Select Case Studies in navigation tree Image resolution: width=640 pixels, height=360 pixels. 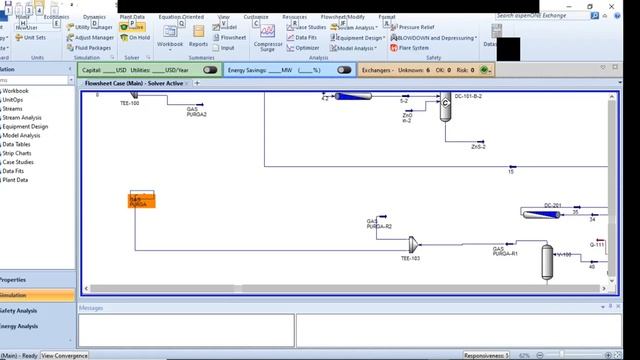tap(18, 162)
